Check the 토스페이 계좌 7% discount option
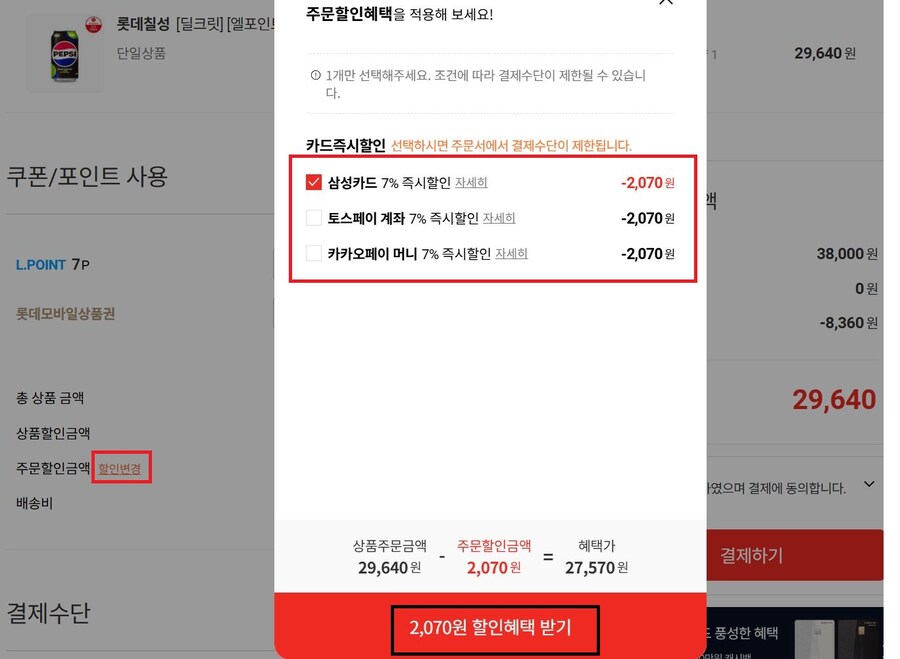900x659 pixels. point(313,218)
